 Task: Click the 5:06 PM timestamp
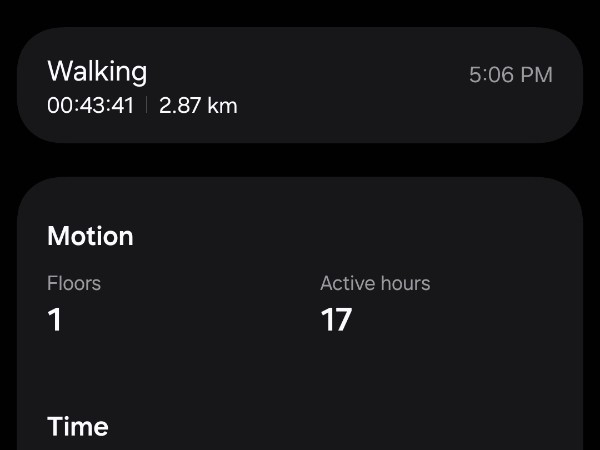pos(511,75)
